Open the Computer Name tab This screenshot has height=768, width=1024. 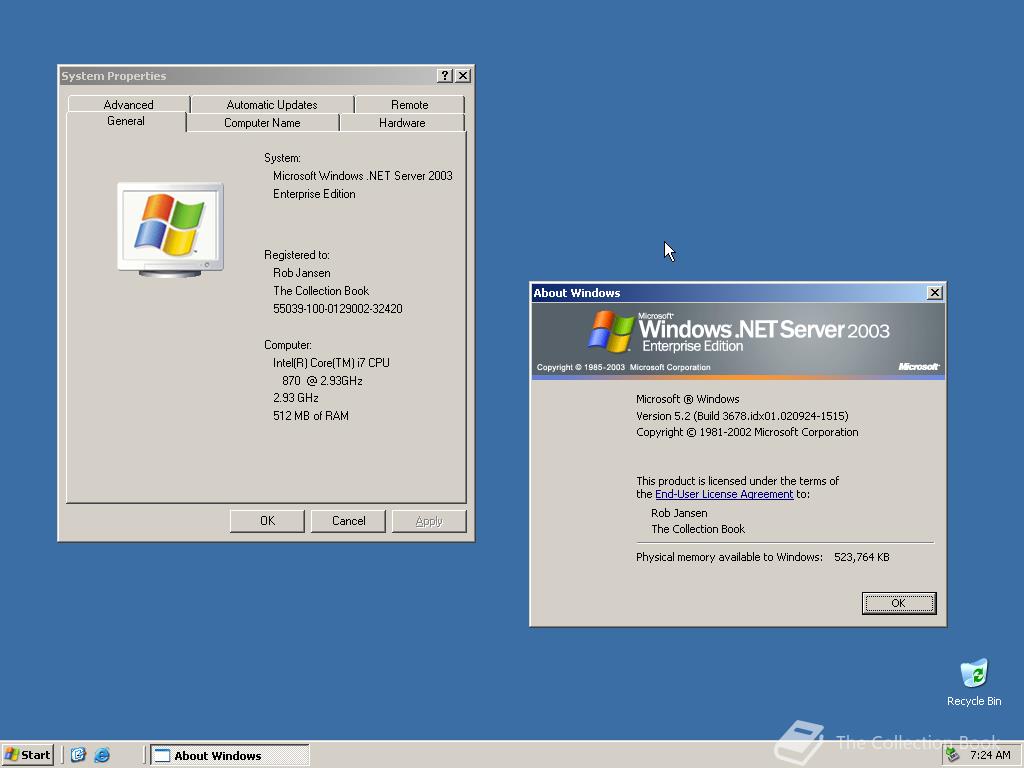click(263, 123)
